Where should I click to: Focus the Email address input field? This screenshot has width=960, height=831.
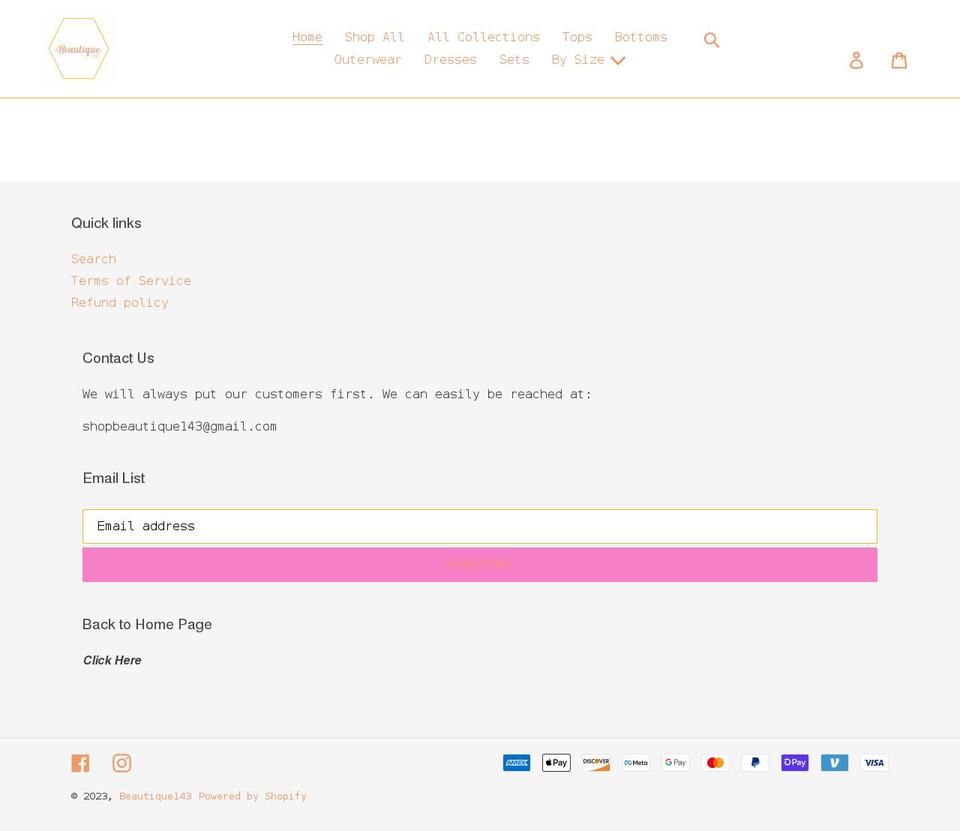point(479,526)
